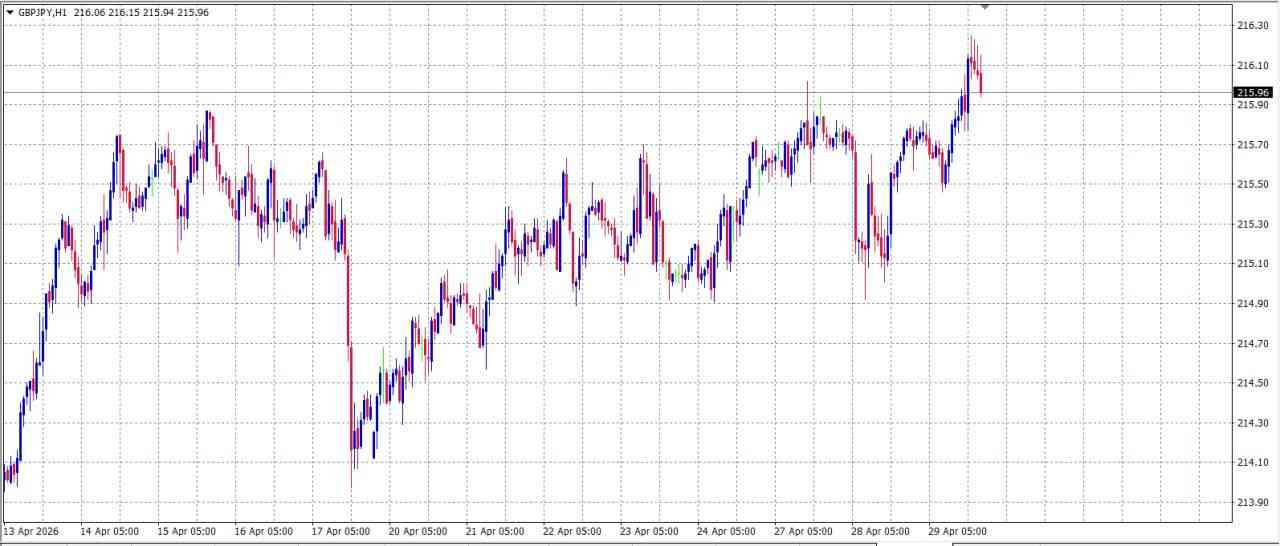Click the 216.10 price scale label
1280x546 pixels.
1253,66
